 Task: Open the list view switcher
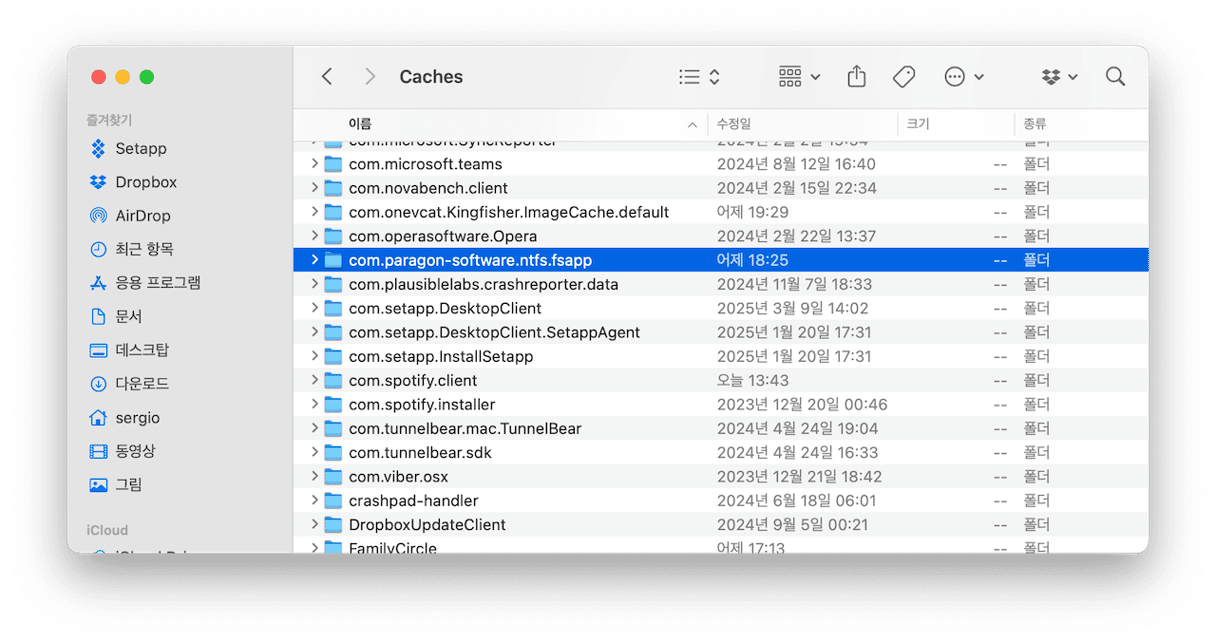[700, 77]
